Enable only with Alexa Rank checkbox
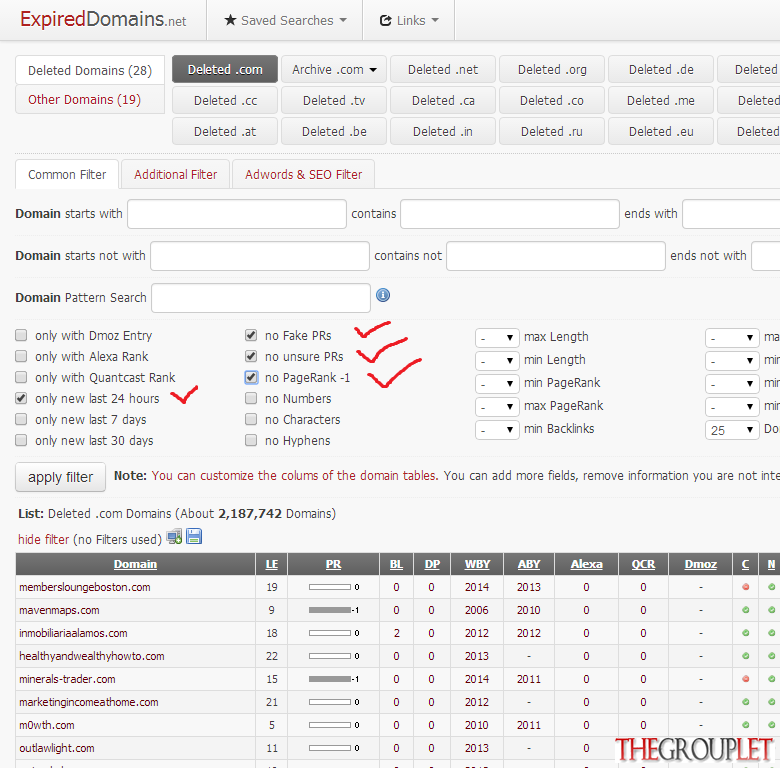The width and height of the screenshot is (780, 768). coord(21,356)
